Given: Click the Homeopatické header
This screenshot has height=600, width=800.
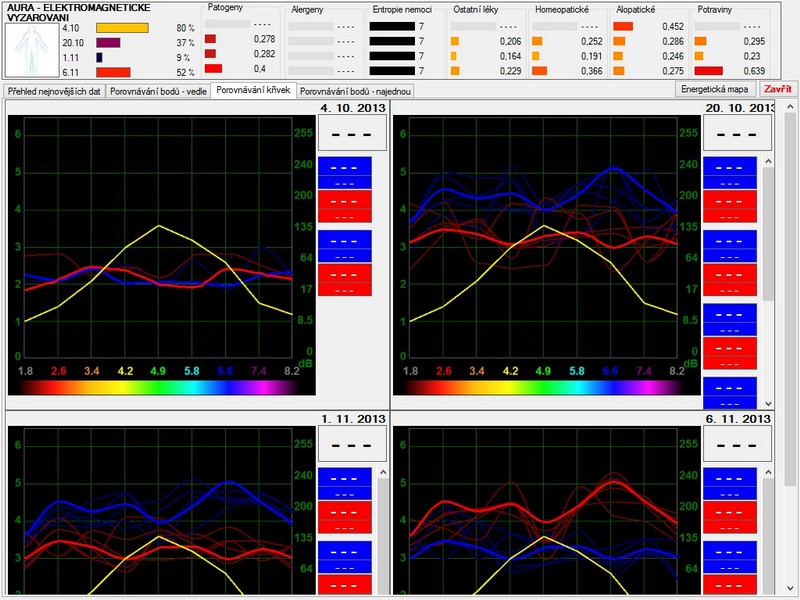Looking at the screenshot, I should click(x=562, y=10).
